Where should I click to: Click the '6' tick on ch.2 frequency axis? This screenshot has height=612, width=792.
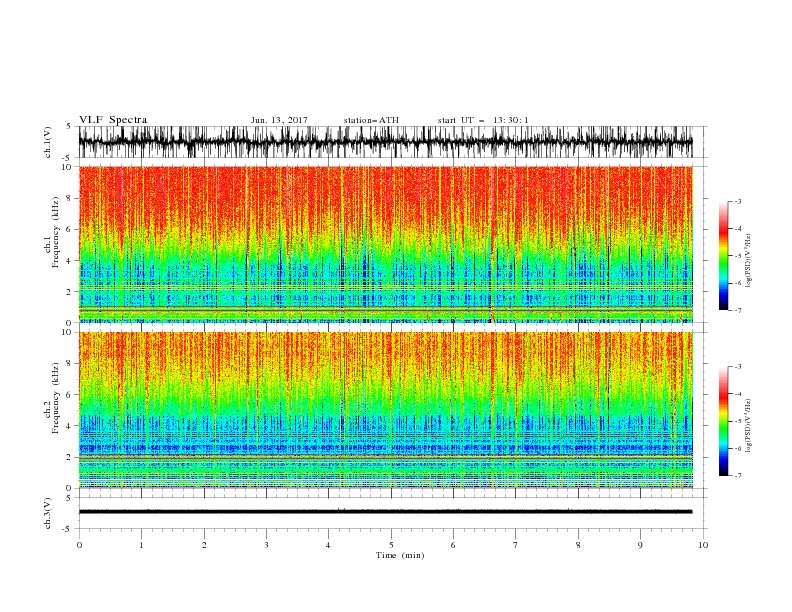[x=69, y=395]
